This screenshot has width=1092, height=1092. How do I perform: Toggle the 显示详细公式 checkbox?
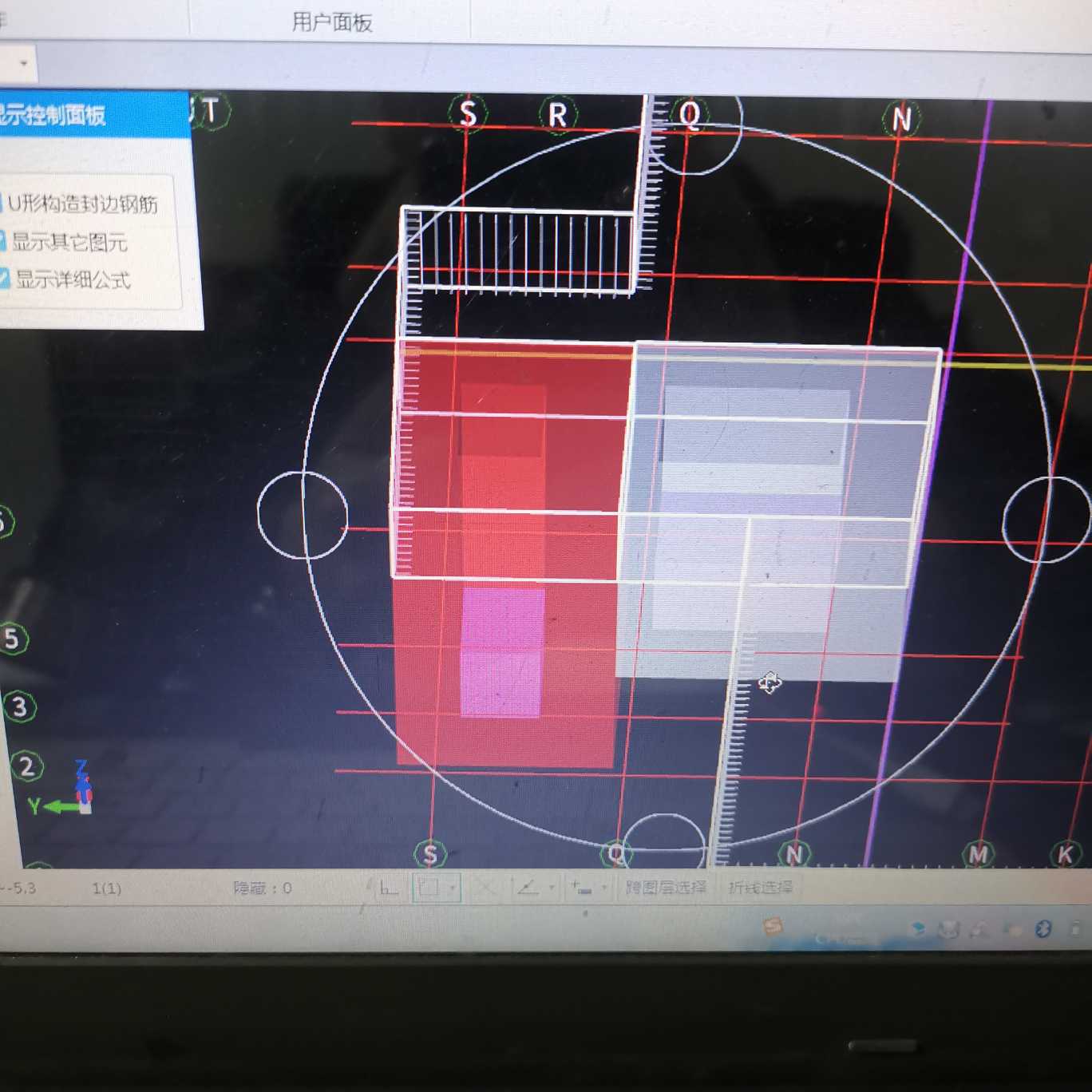tap(3, 279)
